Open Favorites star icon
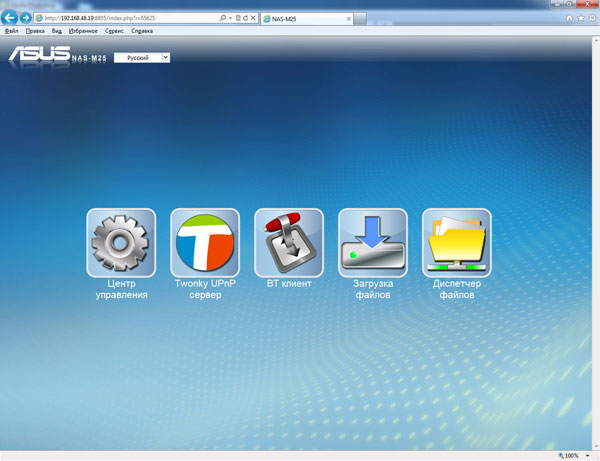This screenshot has height=461, width=600. 581,18
